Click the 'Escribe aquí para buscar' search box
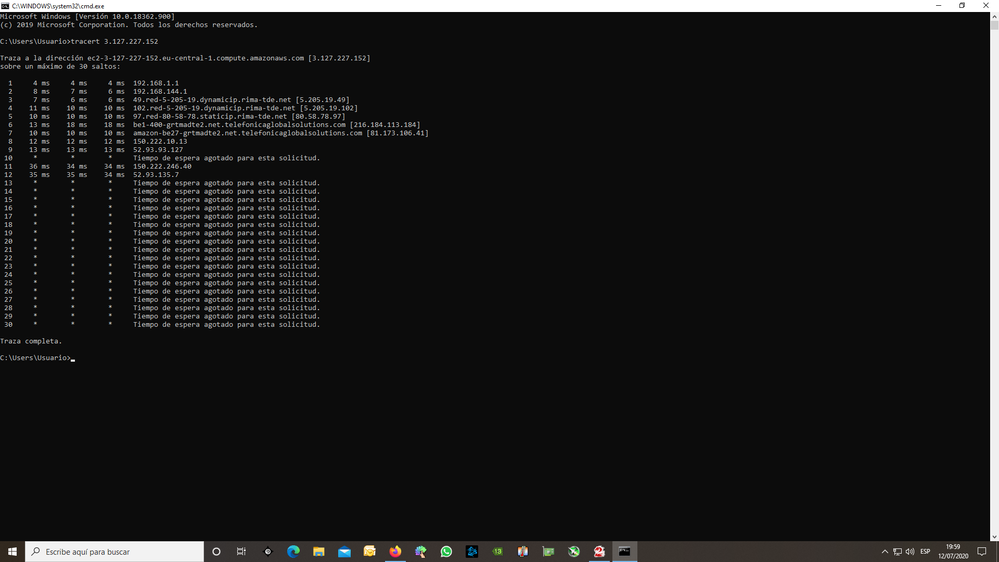The height and width of the screenshot is (562, 999). 115,551
